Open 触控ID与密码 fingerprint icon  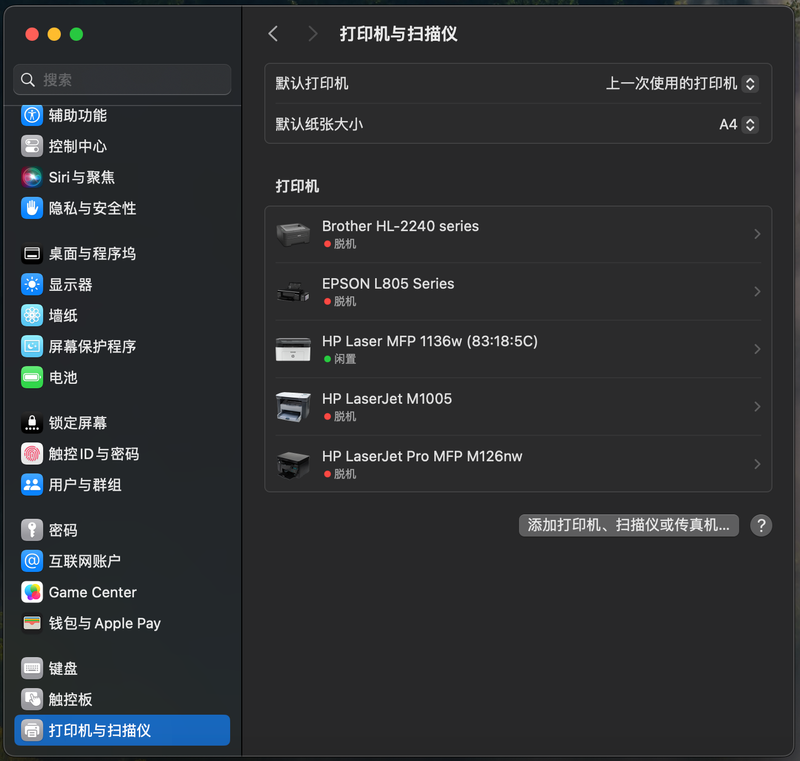[x=32, y=454]
